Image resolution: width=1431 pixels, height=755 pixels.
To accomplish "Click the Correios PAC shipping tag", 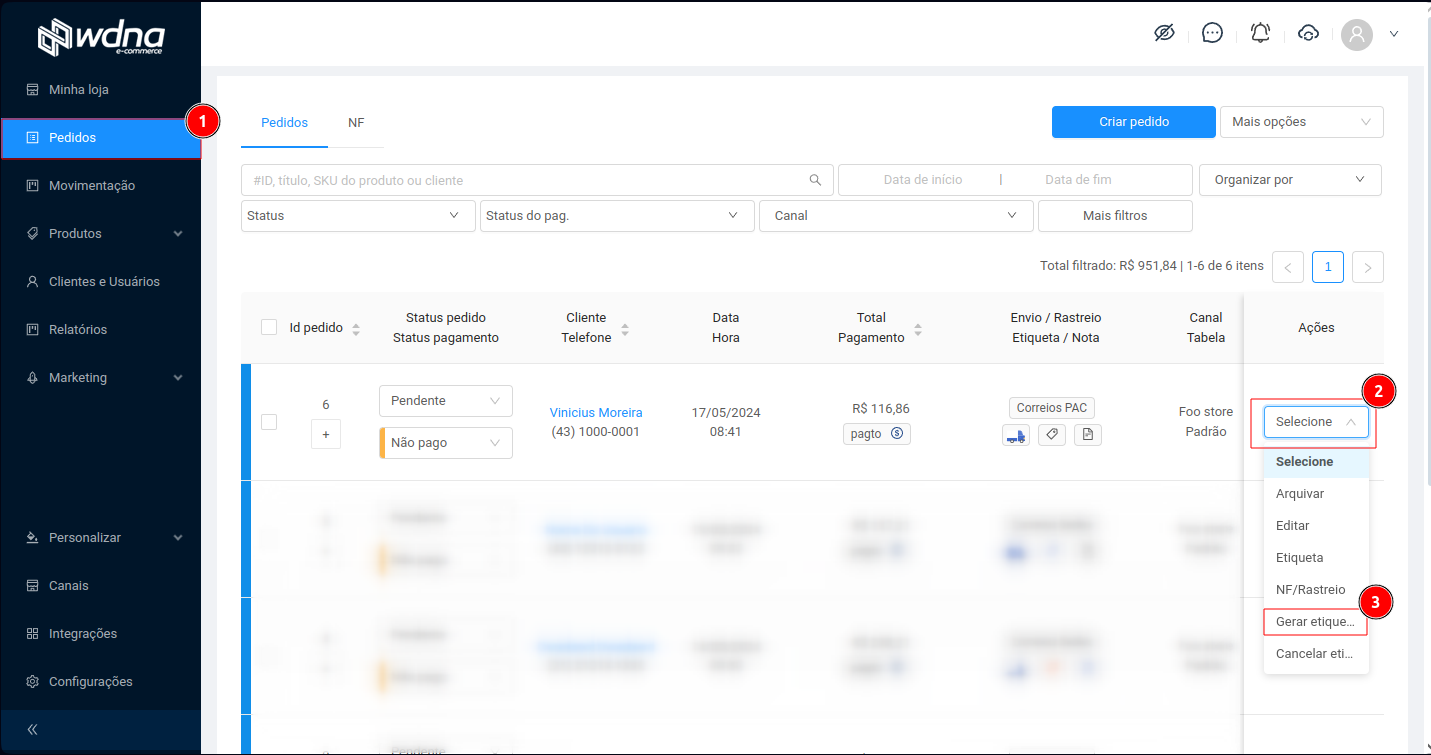I will coord(1052,408).
